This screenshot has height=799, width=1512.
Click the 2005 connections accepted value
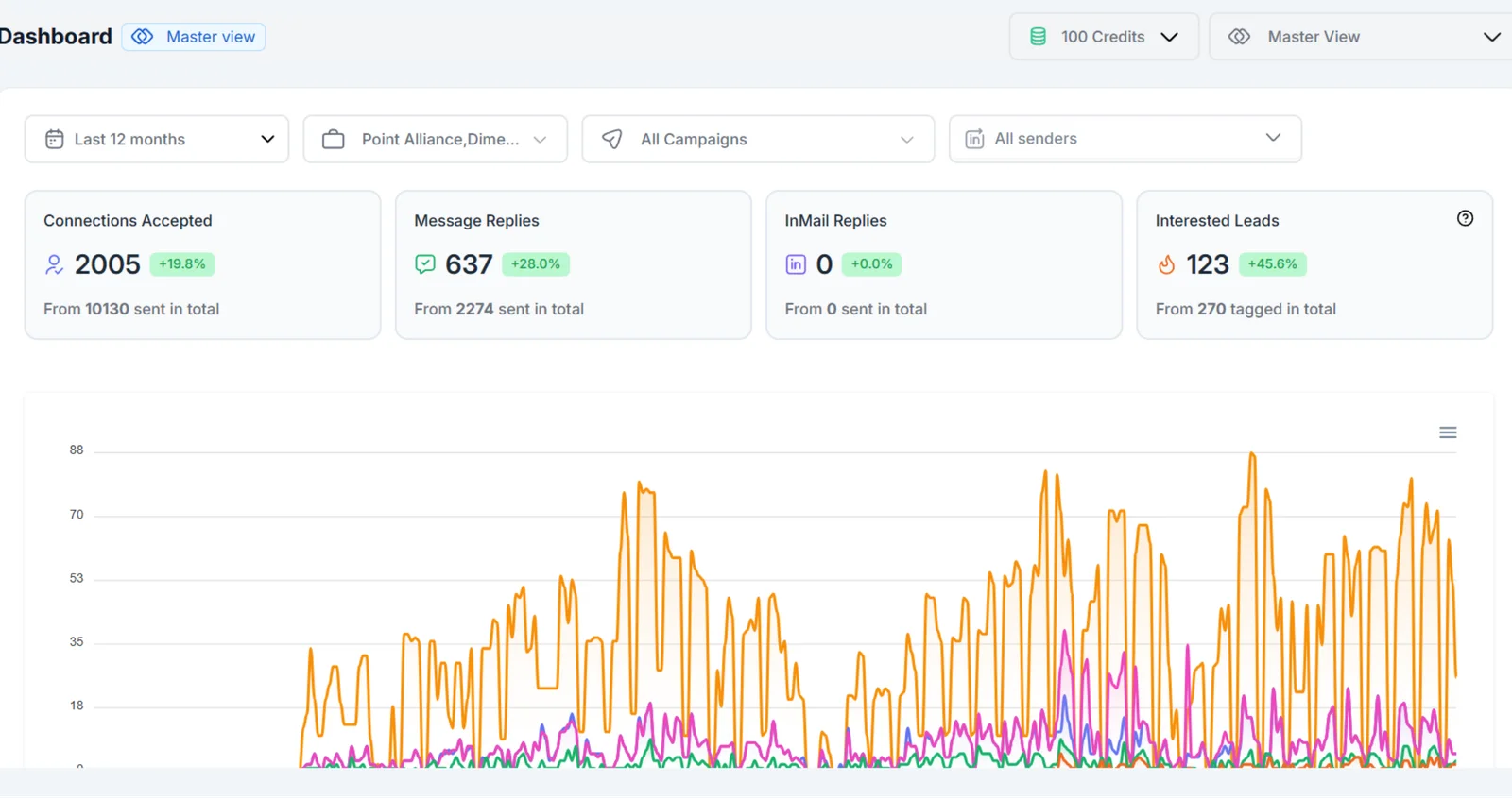coord(108,264)
